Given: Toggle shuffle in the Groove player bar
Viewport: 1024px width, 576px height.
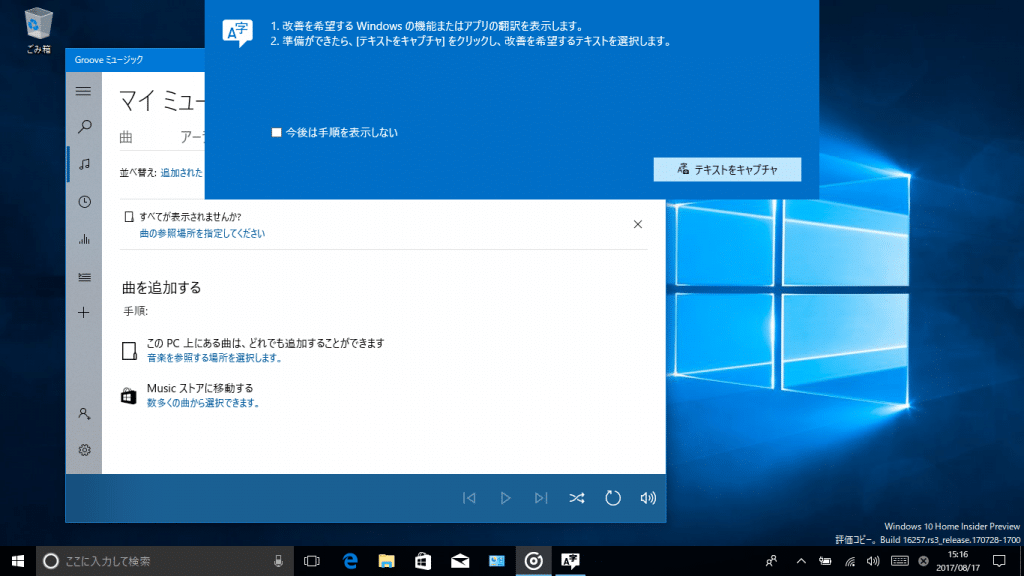Looking at the screenshot, I should (577, 498).
